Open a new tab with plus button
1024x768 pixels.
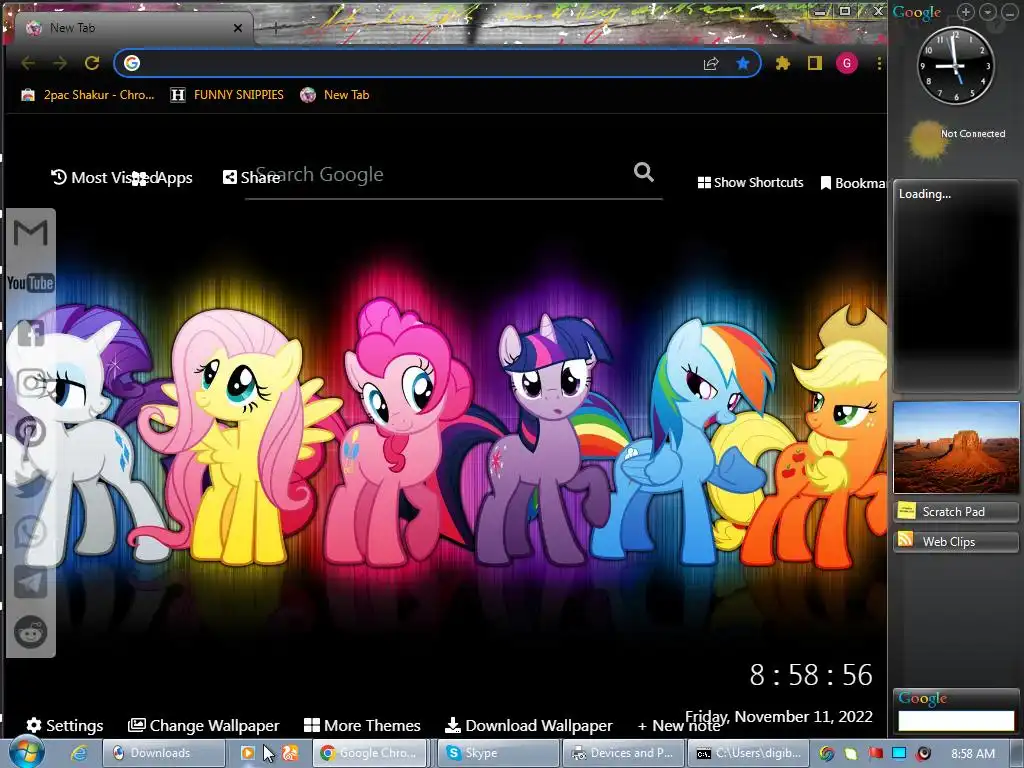pyautogui.click(x=276, y=28)
